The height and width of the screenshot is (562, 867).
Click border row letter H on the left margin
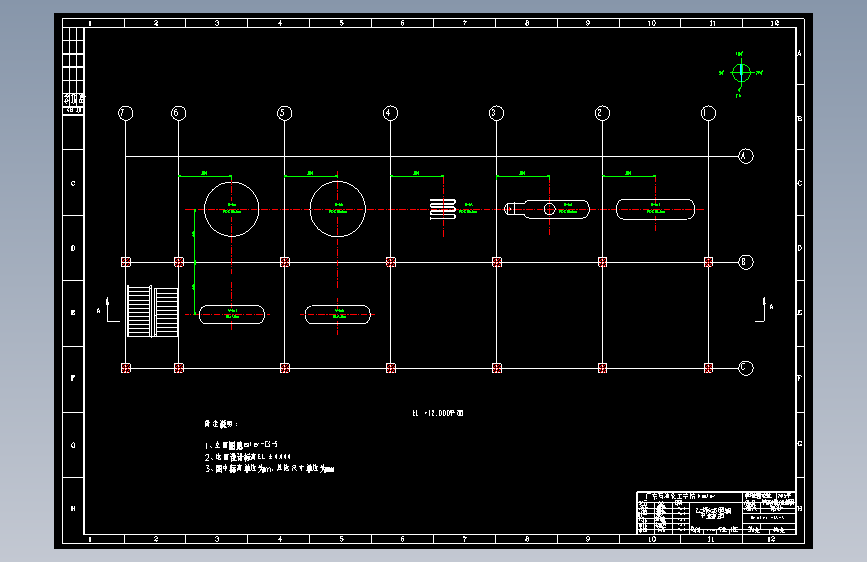[x=73, y=508]
